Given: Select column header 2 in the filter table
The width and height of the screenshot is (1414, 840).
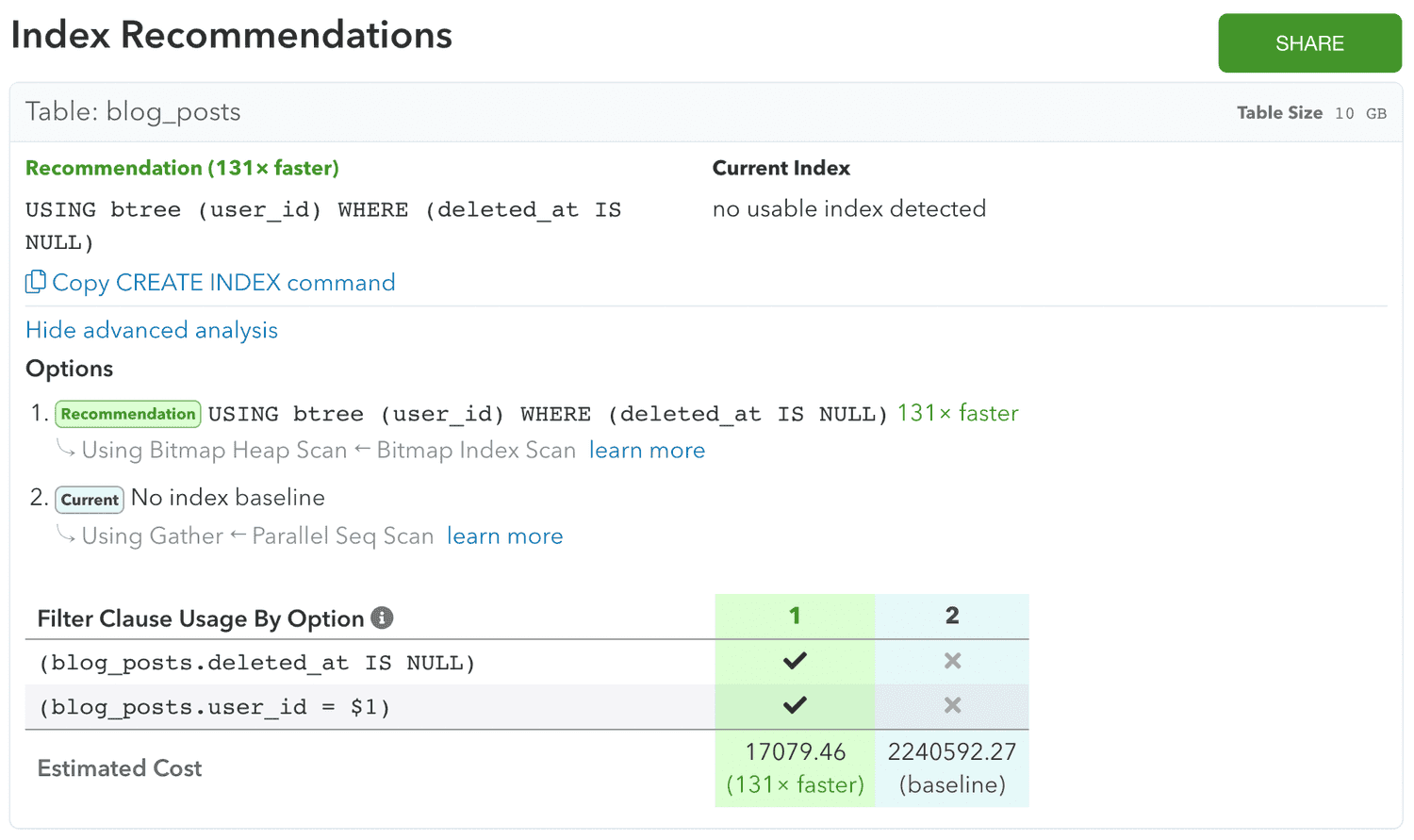Looking at the screenshot, I should [952, 616].
